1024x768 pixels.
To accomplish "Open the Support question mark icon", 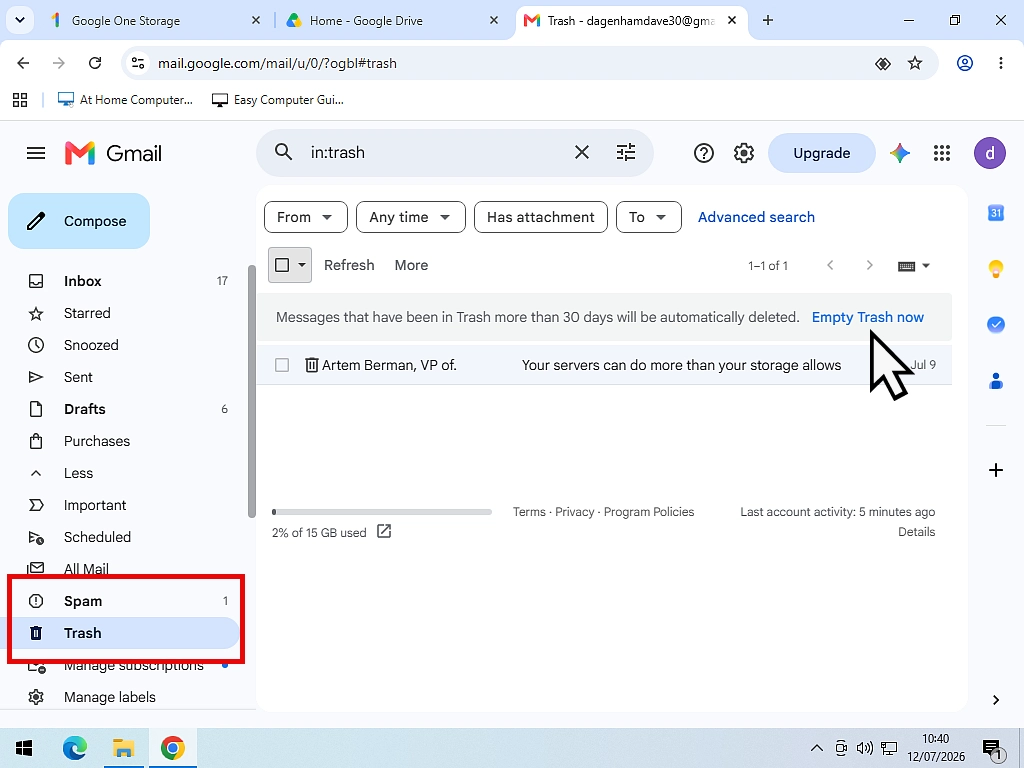I will tap(703, 153).
